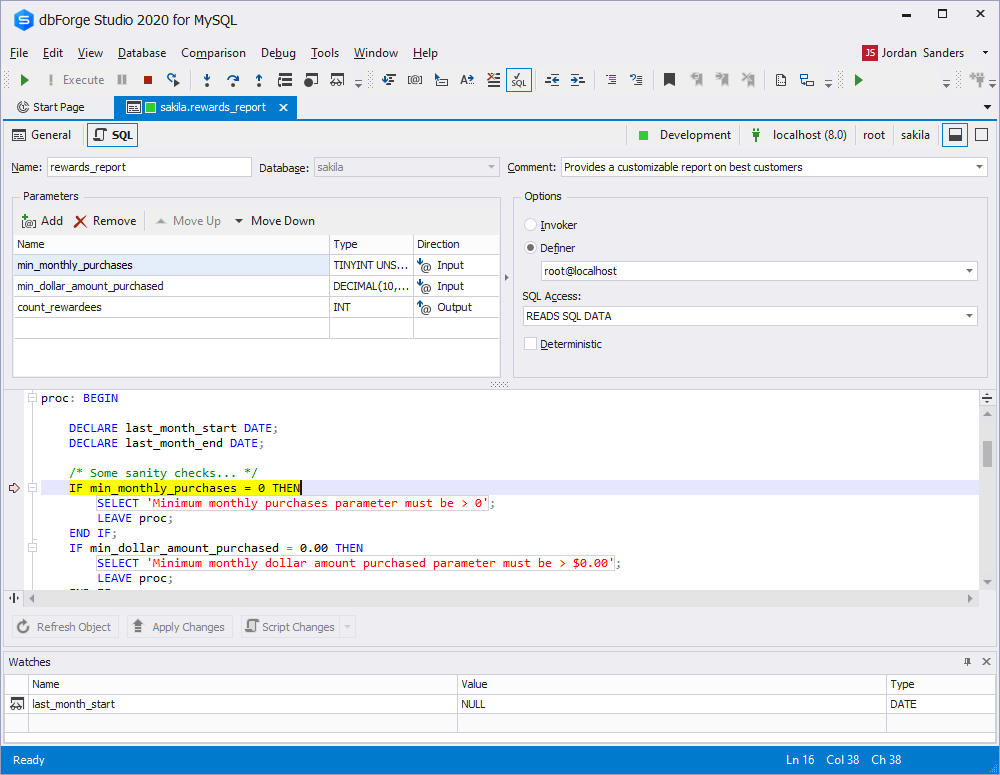Click the editor split handle above the scrollbar
The width and height of the screenshot is (1000, 775).
click(x=987, y=399)
